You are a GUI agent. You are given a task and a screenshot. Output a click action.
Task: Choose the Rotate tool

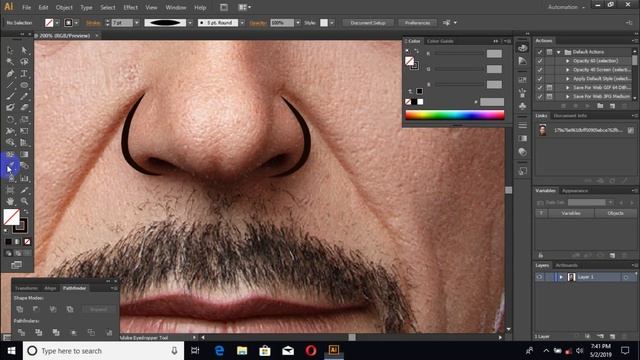[x=10, y=120]
